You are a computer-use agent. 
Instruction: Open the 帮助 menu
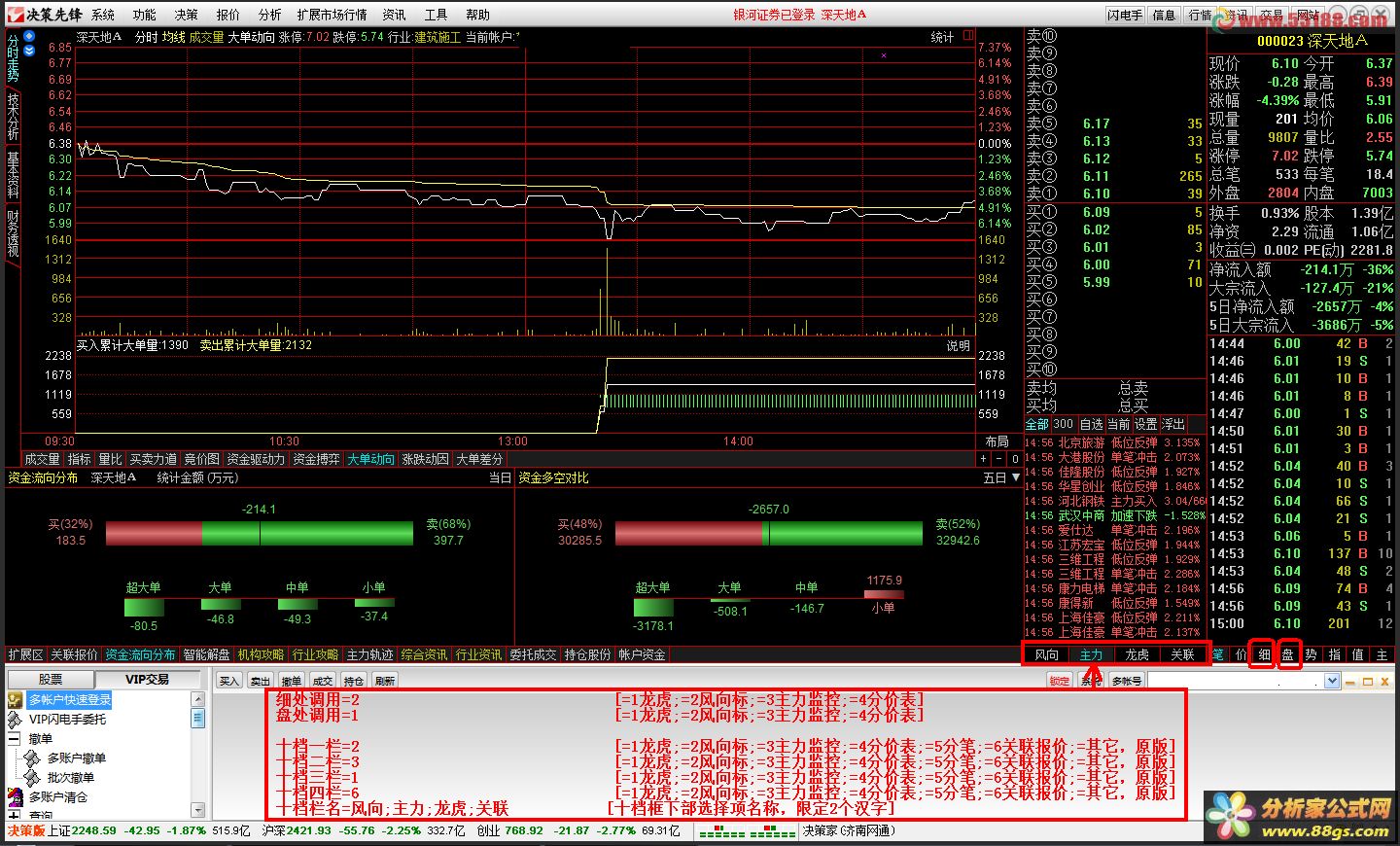point(478,15)
